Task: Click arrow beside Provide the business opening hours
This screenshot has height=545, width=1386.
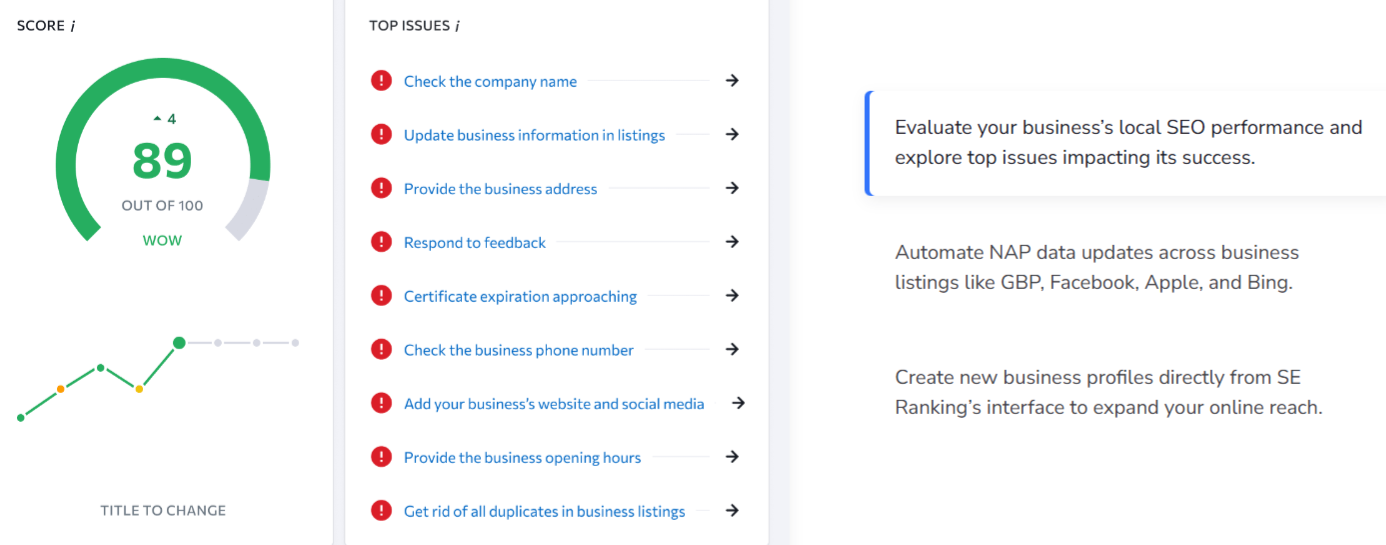Action: (x=732, y=456)
